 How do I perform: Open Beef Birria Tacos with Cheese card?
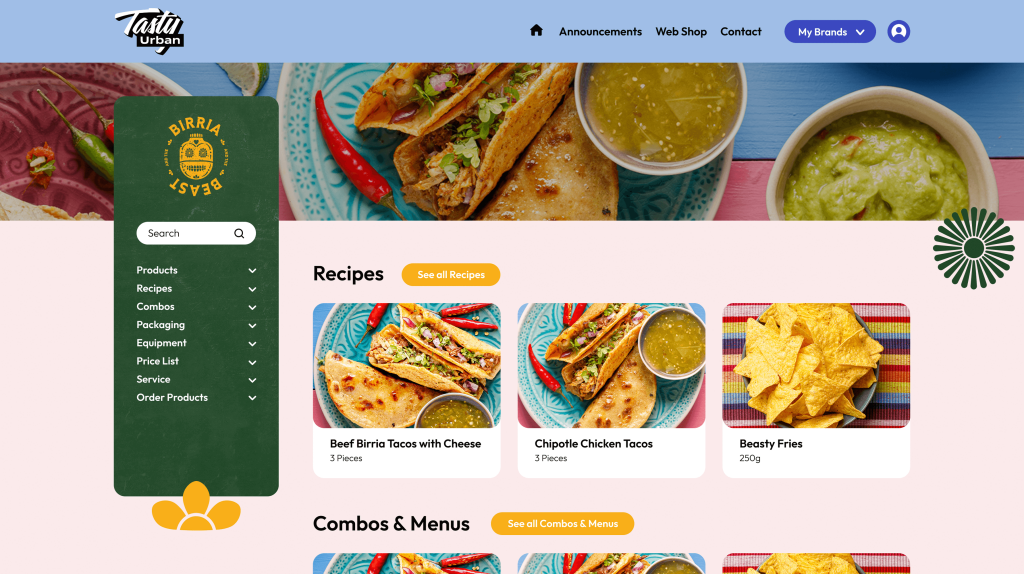[406, 390]
